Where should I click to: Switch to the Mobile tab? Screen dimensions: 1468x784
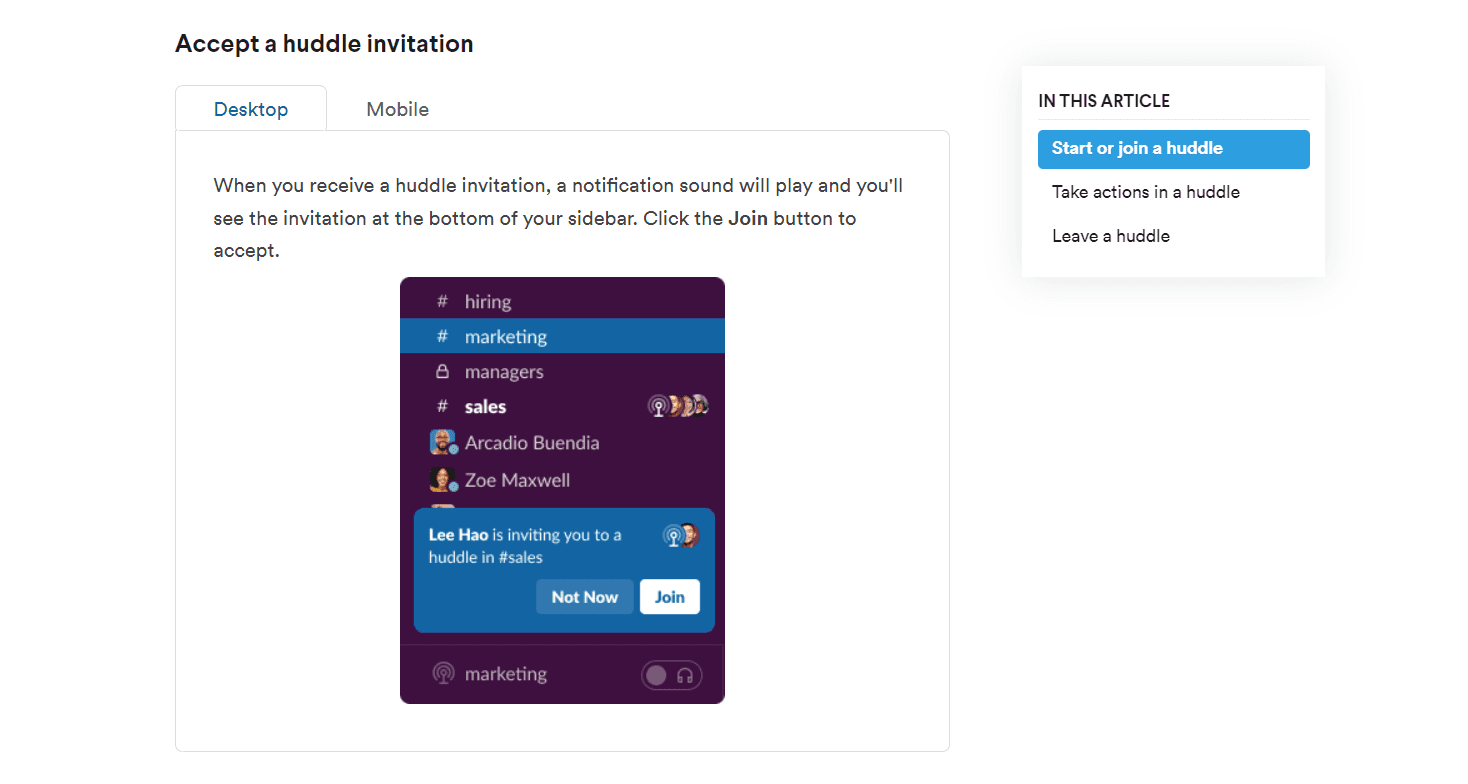397,109
